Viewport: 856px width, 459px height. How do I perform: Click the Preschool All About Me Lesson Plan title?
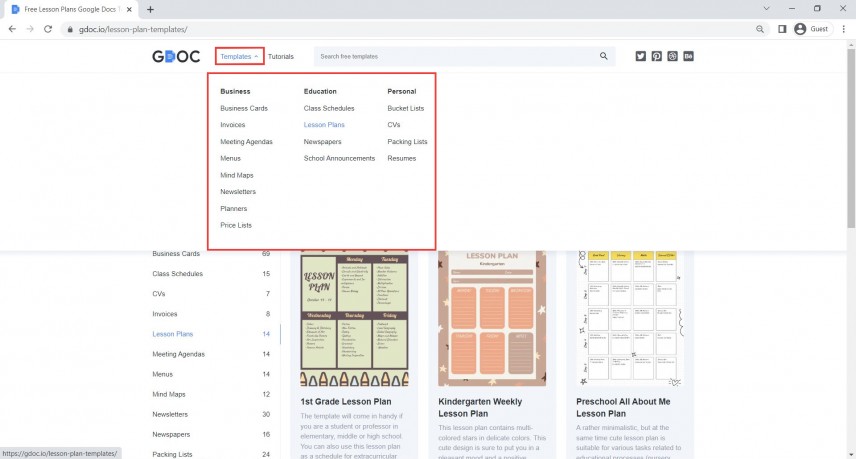(623, 408)
